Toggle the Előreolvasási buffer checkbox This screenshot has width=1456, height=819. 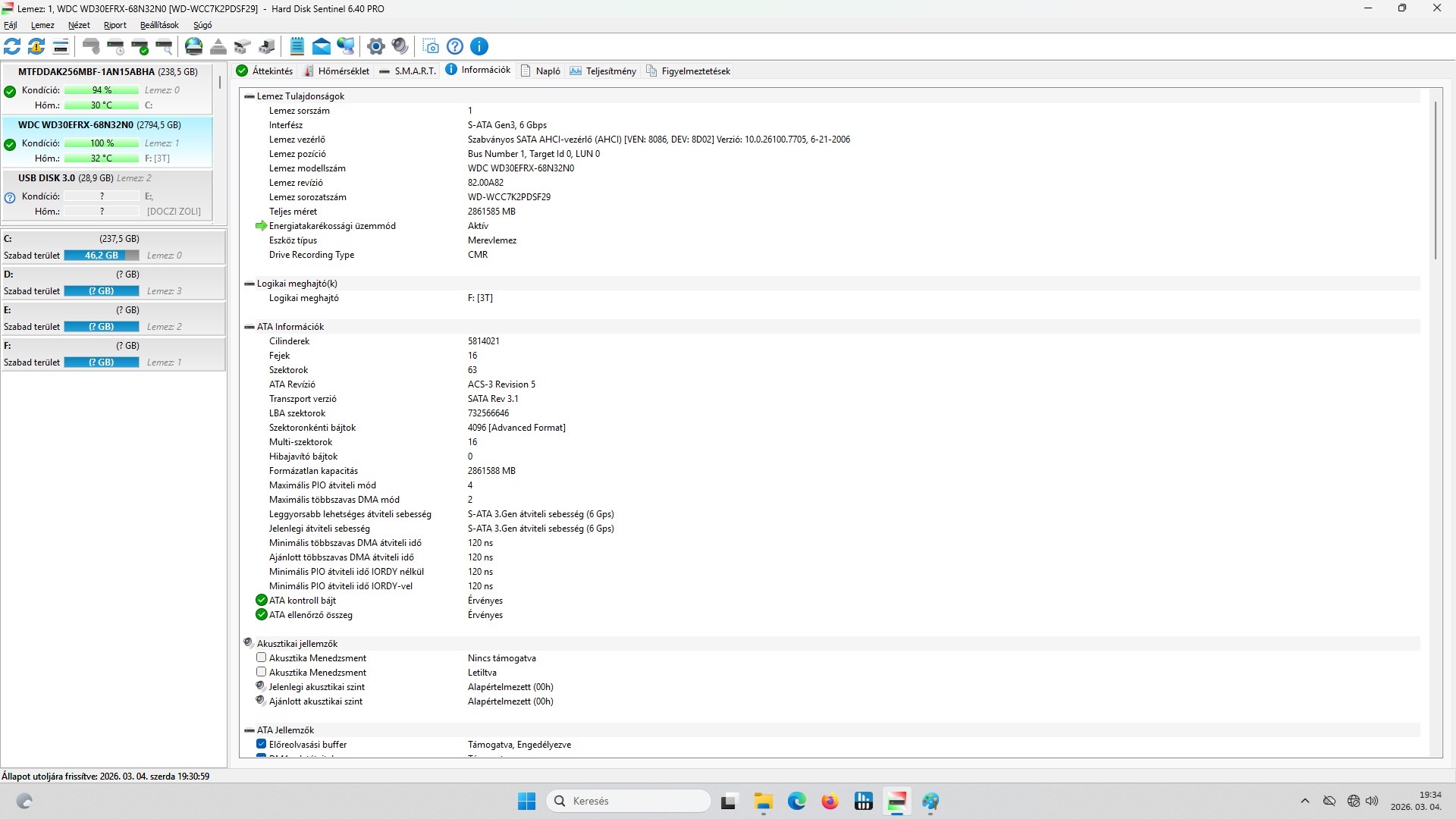tap(261, 744)
